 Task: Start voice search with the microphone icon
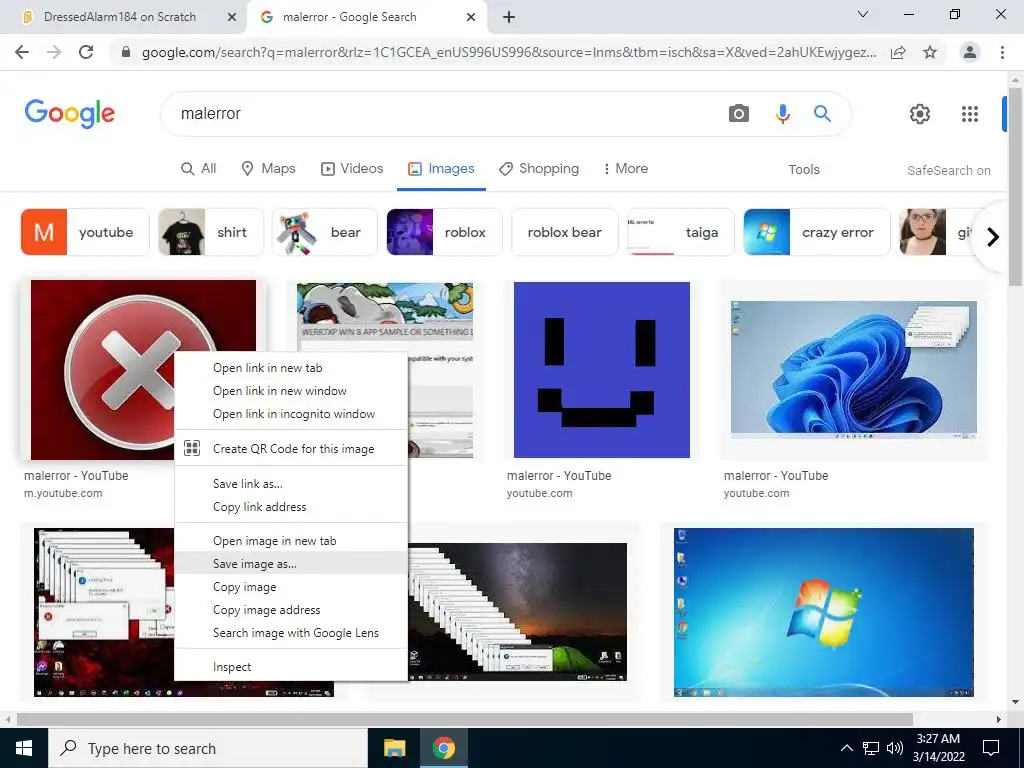(x=782, y=114)
